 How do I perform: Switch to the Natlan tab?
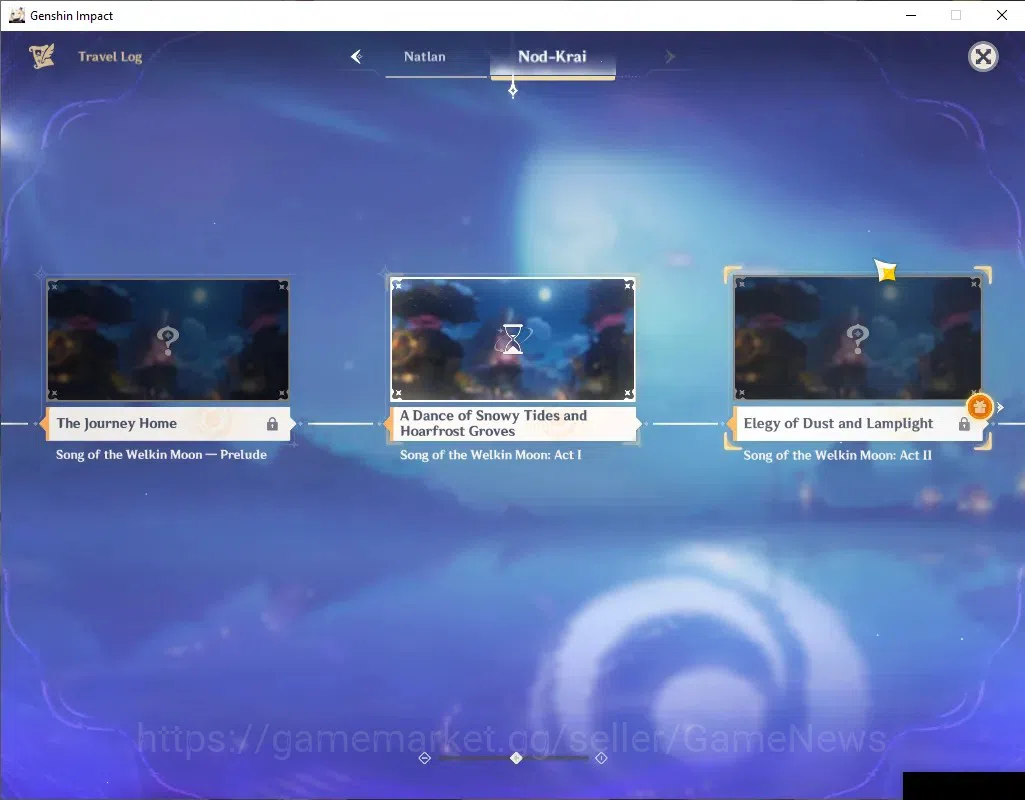click(x=425, y=57)
